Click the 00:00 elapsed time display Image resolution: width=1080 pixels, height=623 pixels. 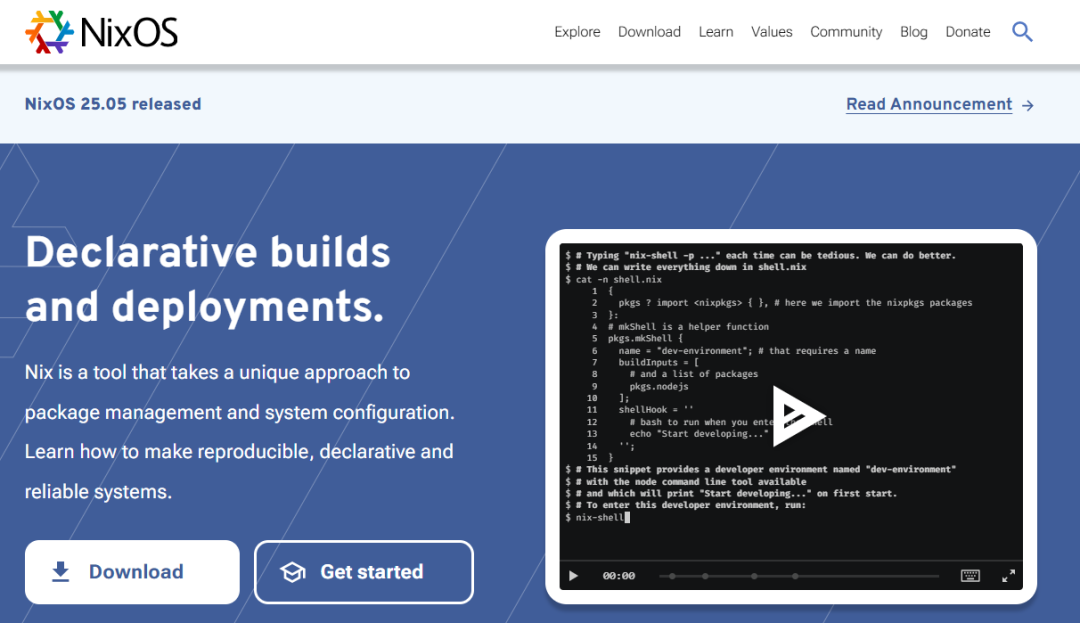619,576
